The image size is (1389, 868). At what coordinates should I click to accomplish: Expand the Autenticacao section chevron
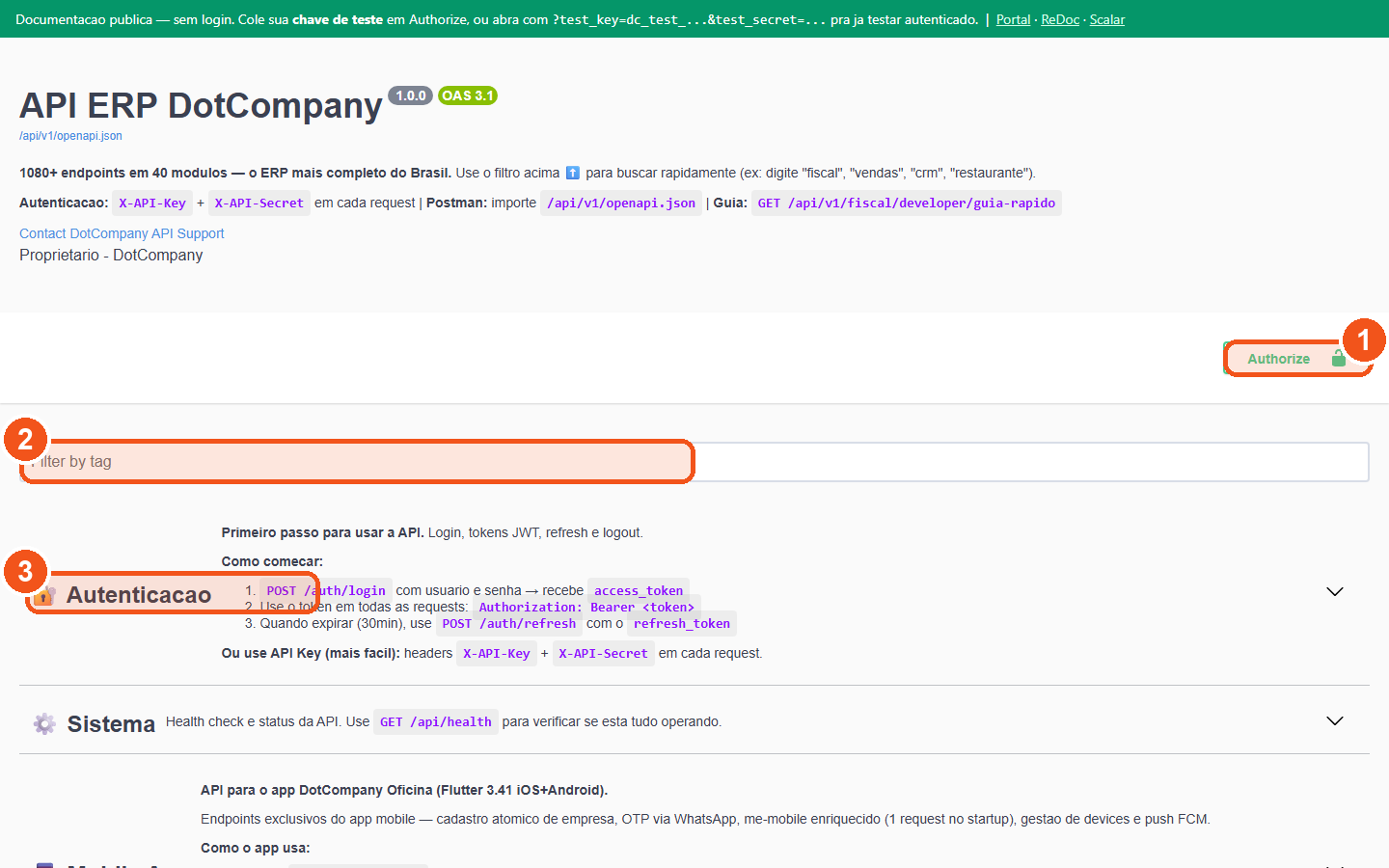click(x=1335, y=591)
